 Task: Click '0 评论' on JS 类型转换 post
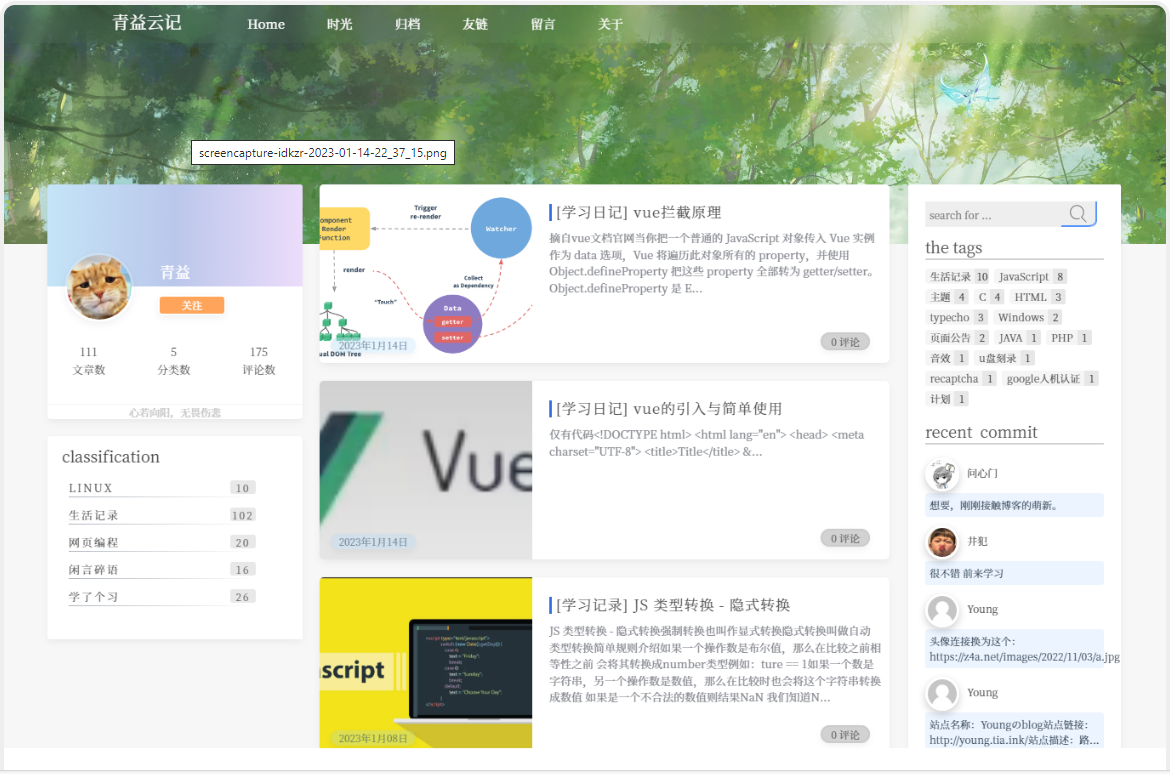click(x=845, y=734)
